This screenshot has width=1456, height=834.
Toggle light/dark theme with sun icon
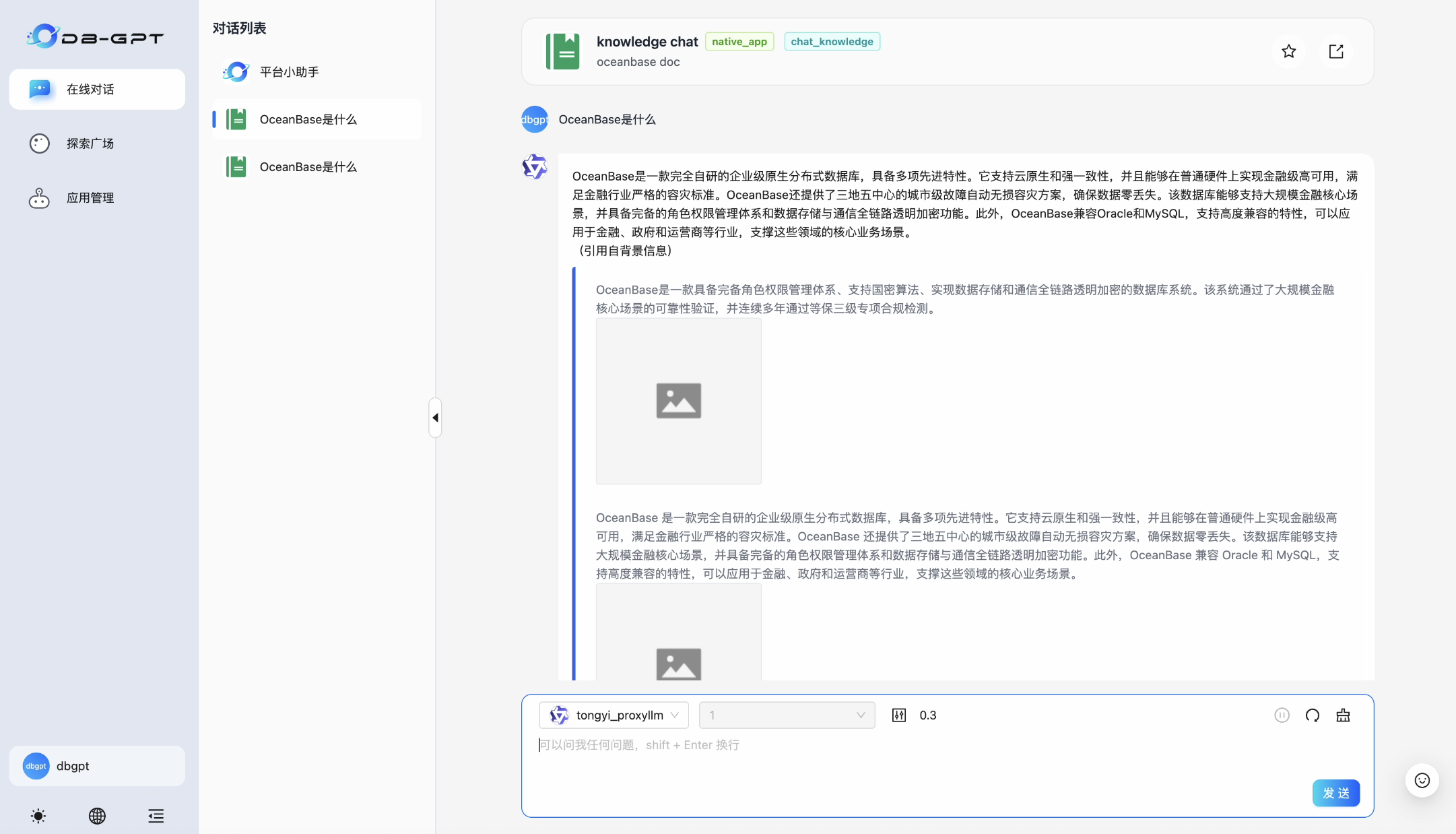pos(38,816)
